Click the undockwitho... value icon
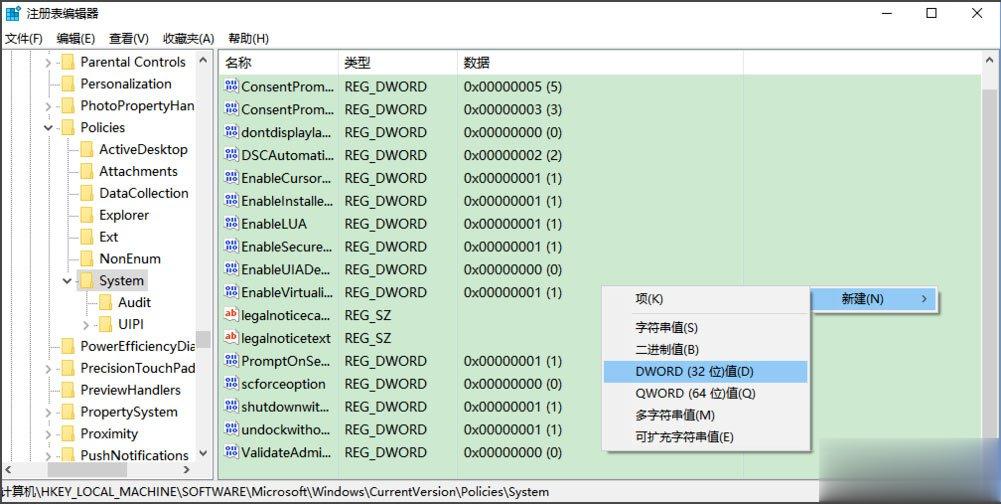 point(231,429)
